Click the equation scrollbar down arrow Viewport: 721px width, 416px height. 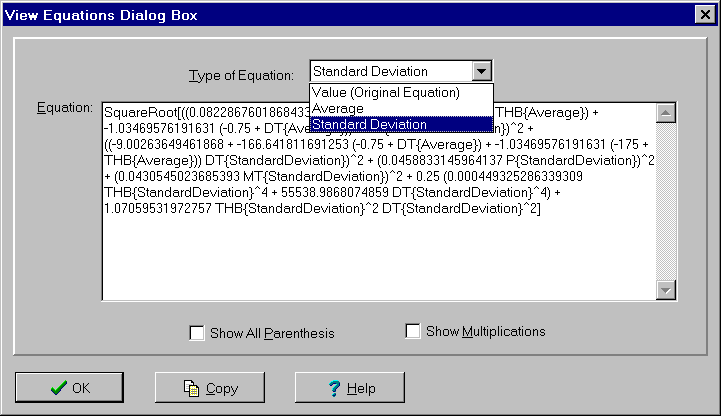667,289
